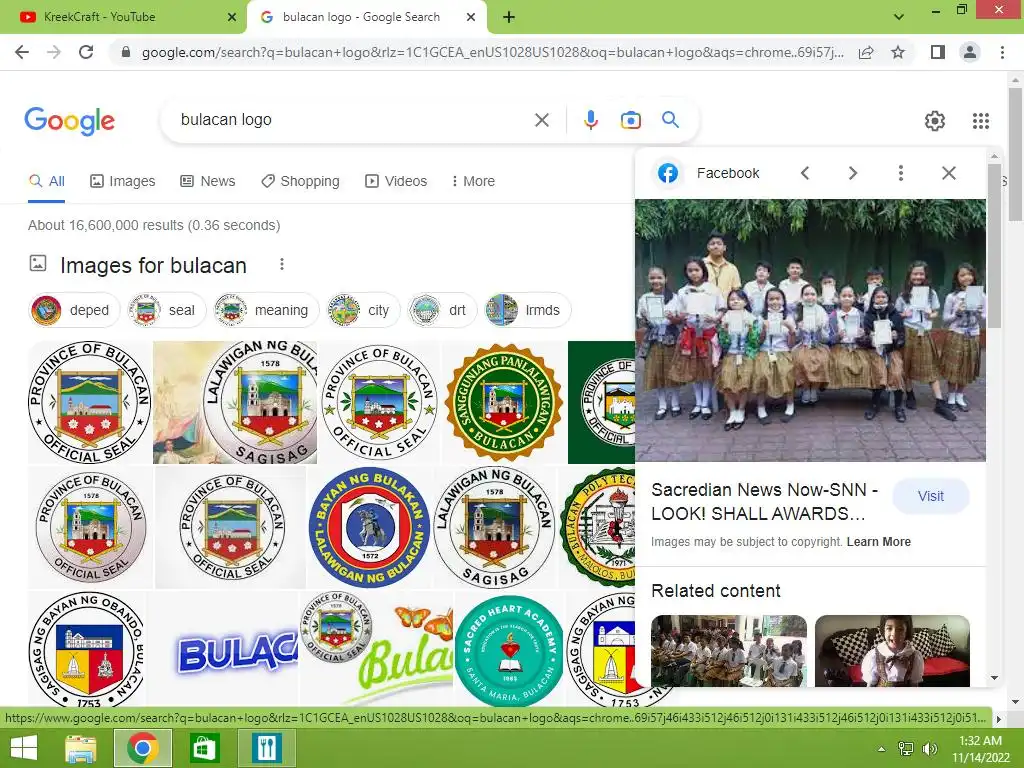Viewport: 1024px width, 768px height.
Task: Clear the search box text
Action: pyautogui.click(x=541, y=120)
